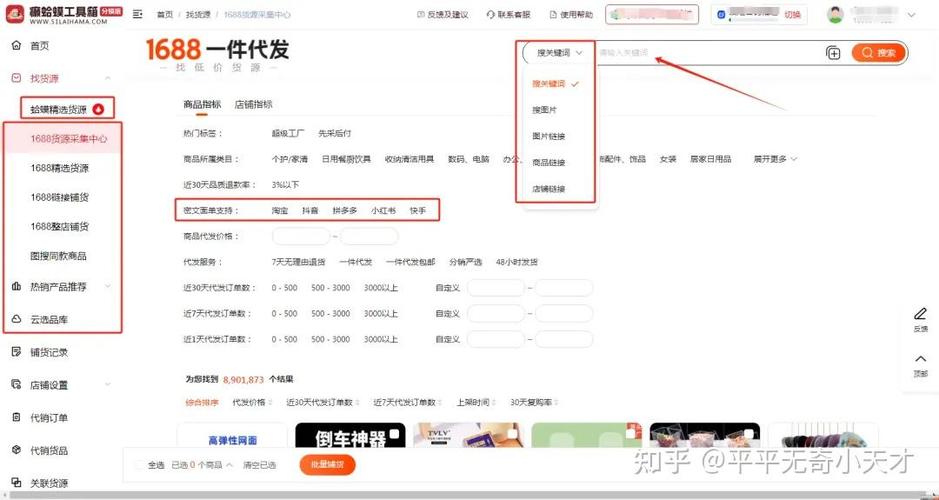Image resolution: width=939 pixels, height=500 pixels.
Task: Click the keyword search input field
Action: (710, 53)
